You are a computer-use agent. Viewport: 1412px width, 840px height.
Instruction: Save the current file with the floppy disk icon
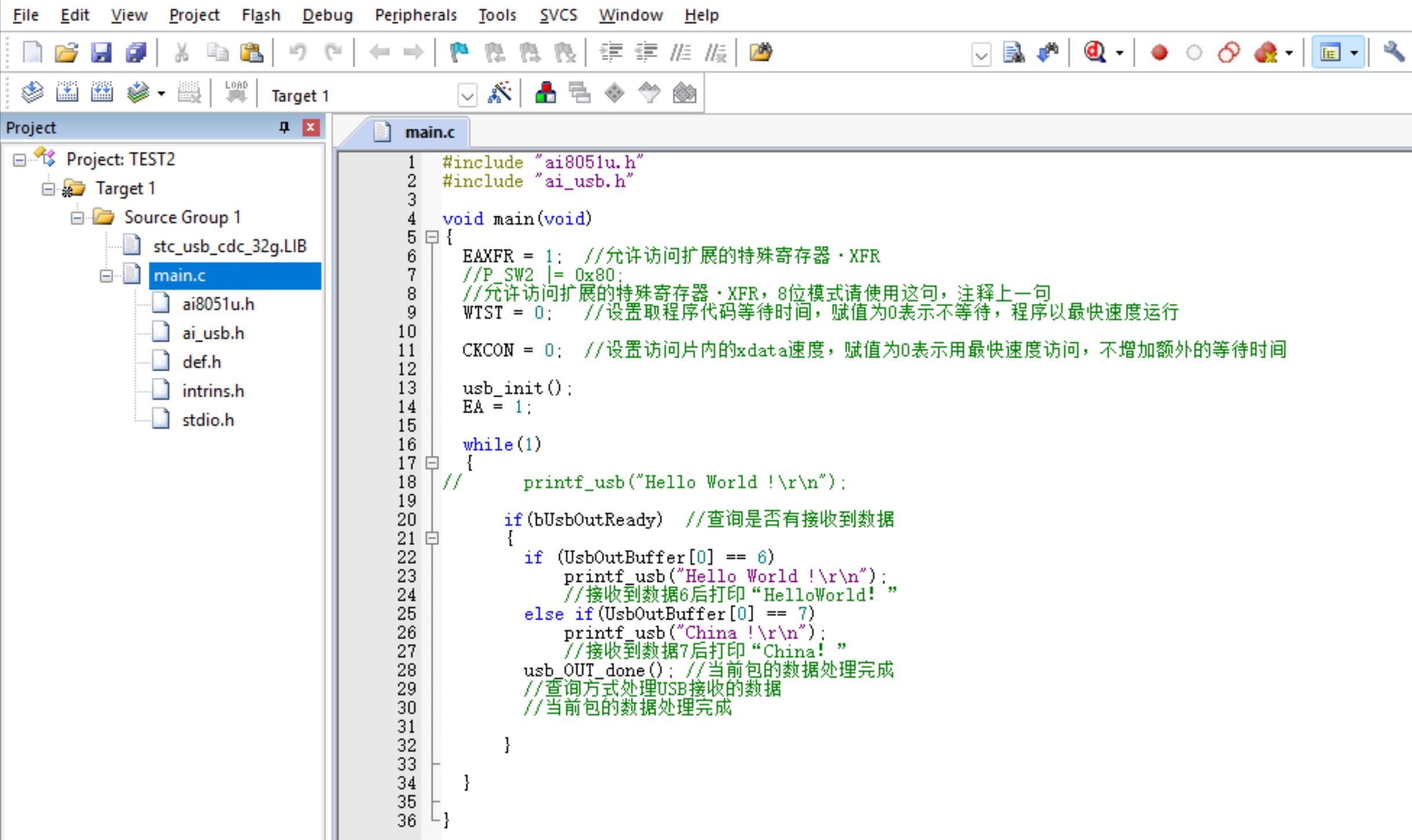click(101, 52)
